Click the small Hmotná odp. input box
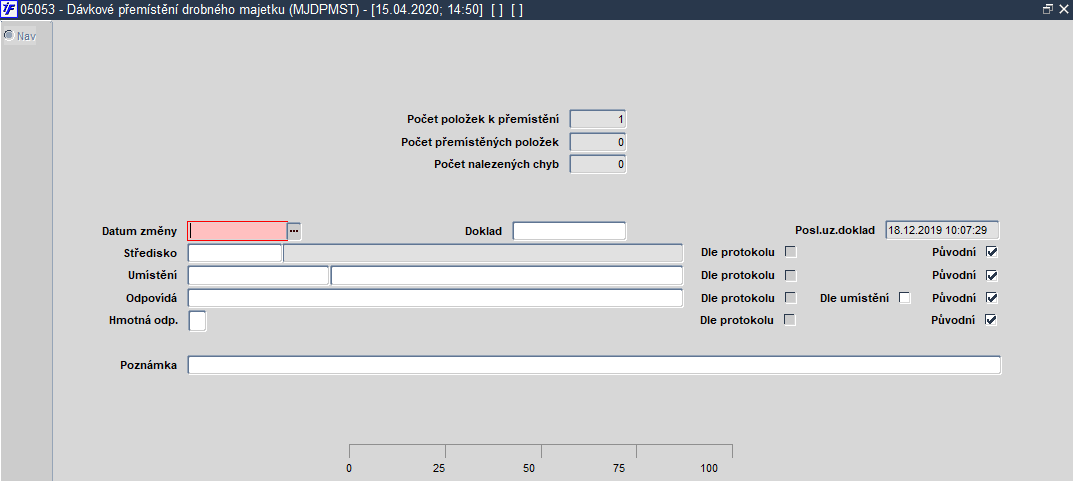 point(197,320)
